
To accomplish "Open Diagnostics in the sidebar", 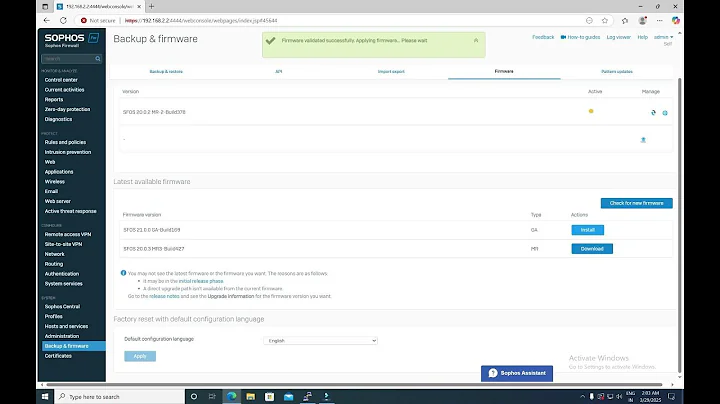I will tap(58, 119).
